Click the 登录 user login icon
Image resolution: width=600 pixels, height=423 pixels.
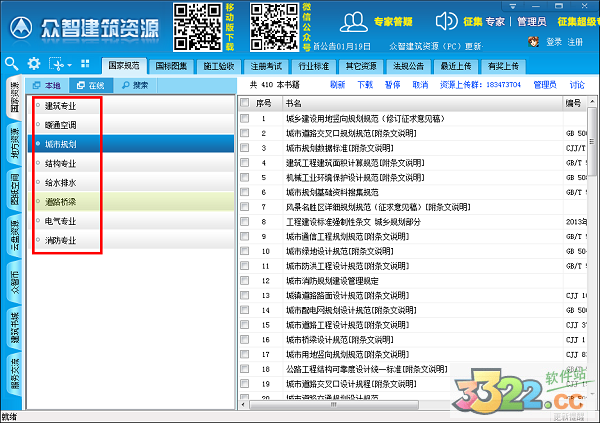point(534,42)
